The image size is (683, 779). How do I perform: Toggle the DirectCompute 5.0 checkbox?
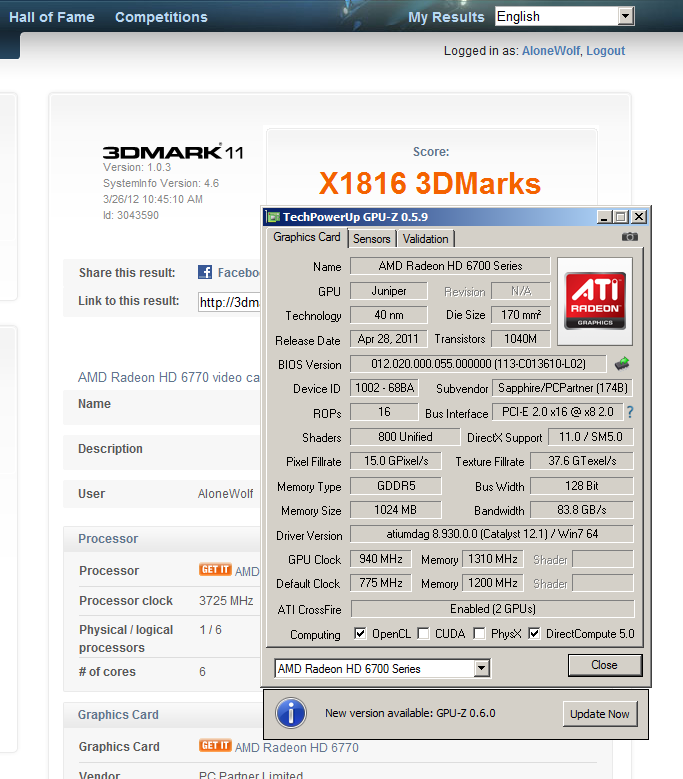pyautogui.click(x=534, y=633)
